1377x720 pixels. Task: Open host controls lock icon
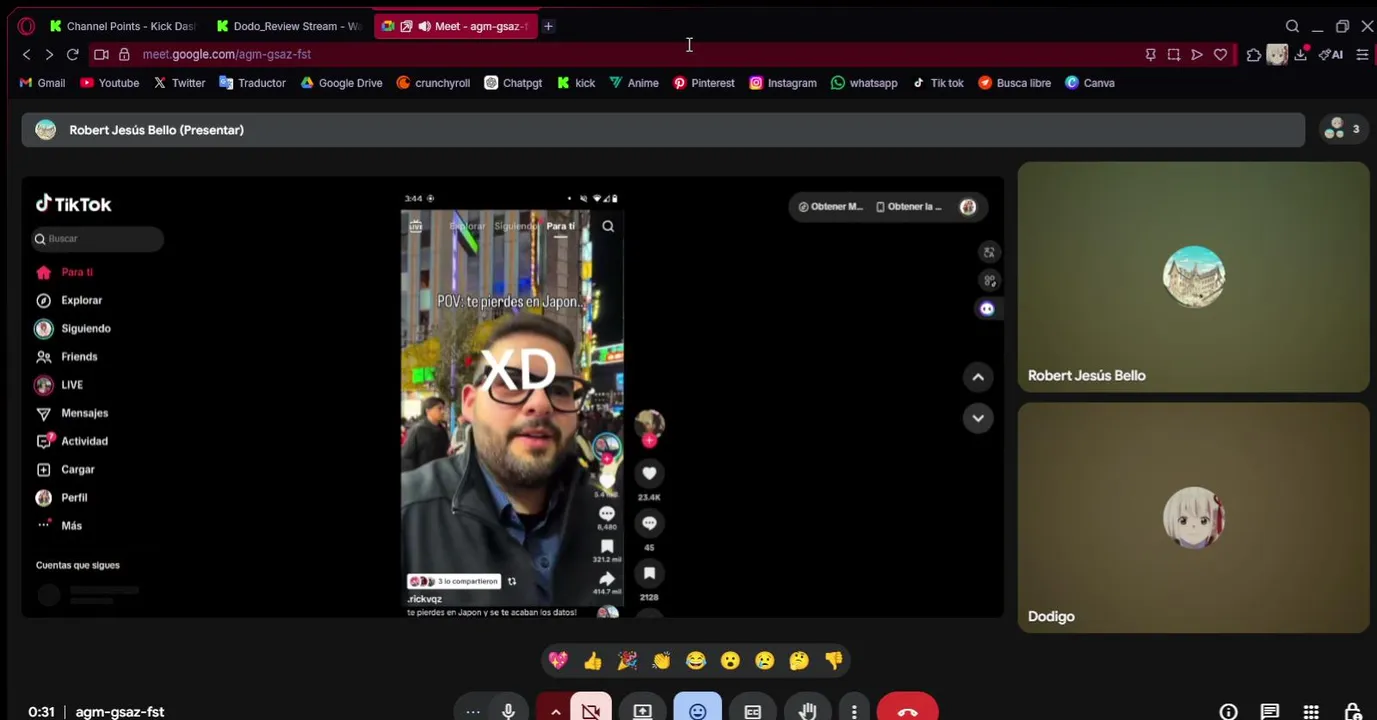1352,712
